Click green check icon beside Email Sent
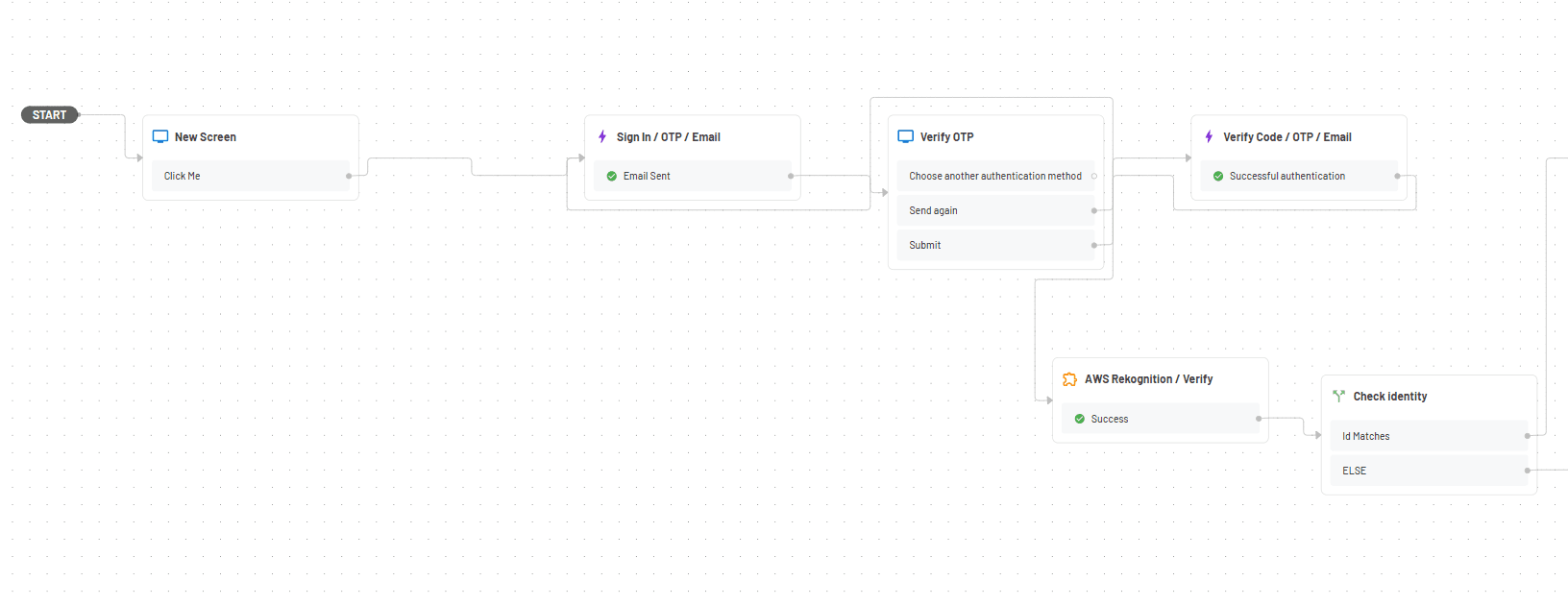Screen dimensions: 1568x605 pyautogui.click(x=612, y=177)
